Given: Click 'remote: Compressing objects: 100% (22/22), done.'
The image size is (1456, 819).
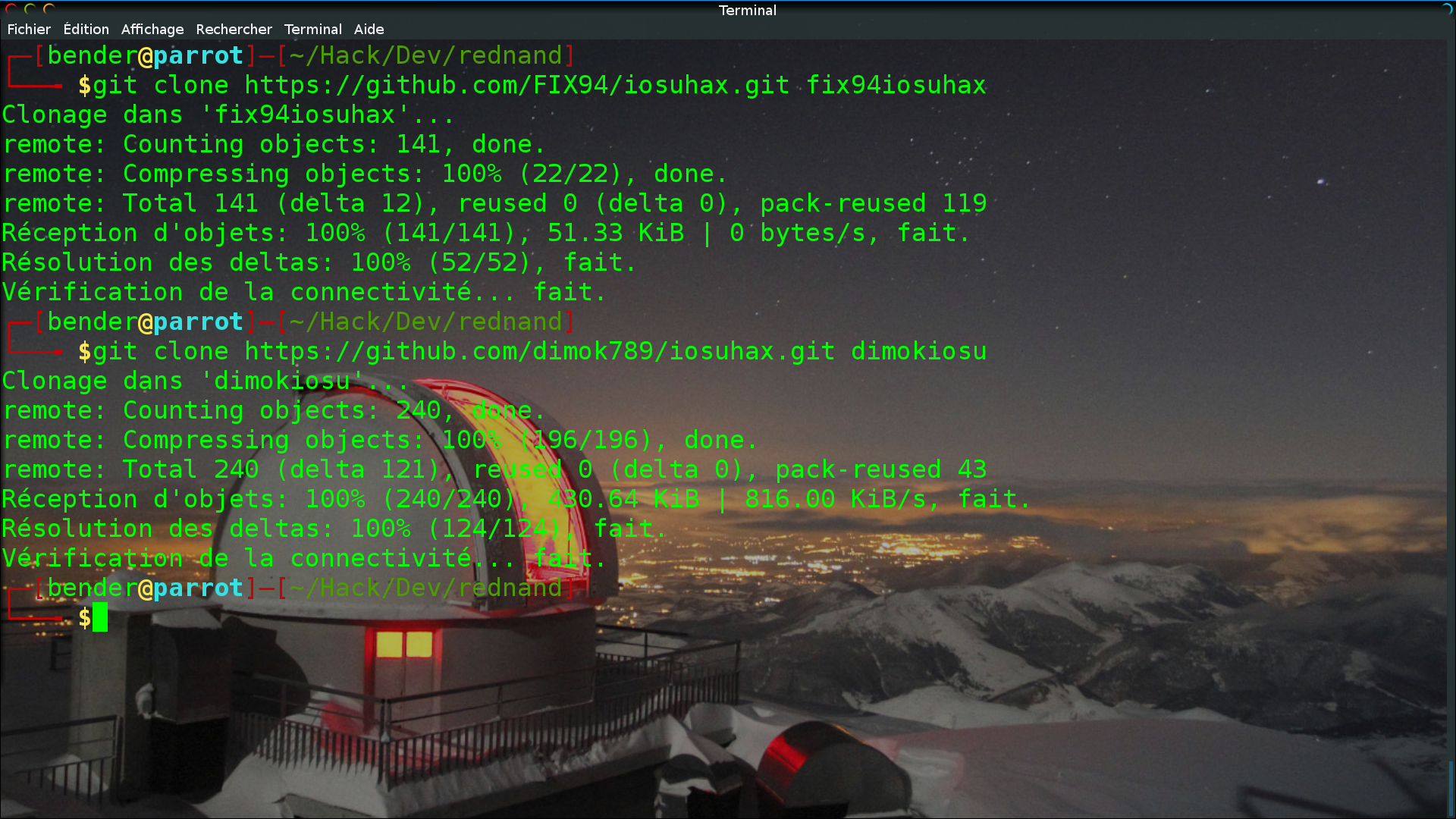Looking at the screenshot, I should [365, 174].
